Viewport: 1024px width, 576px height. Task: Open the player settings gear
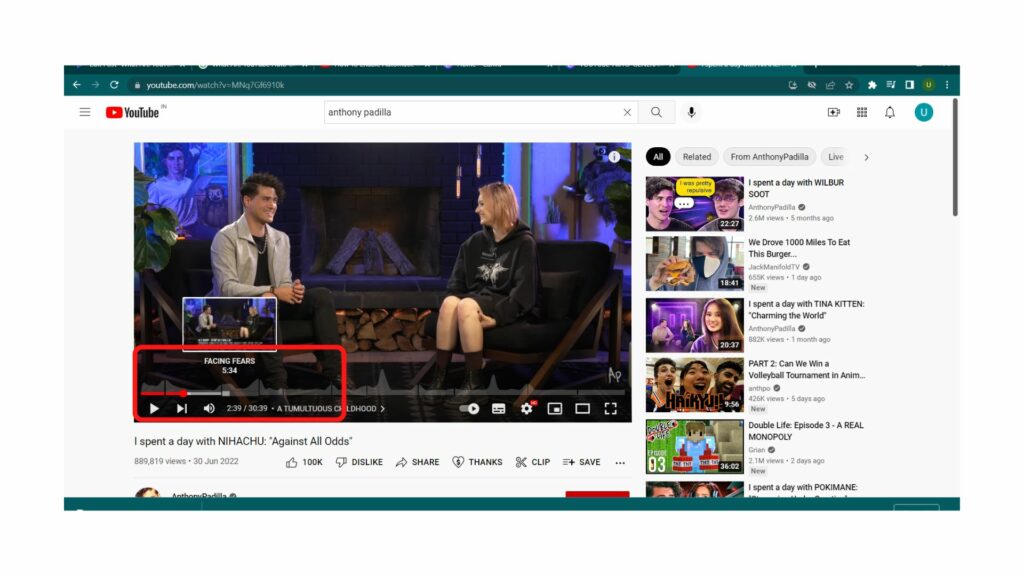[x=525, y=408]
